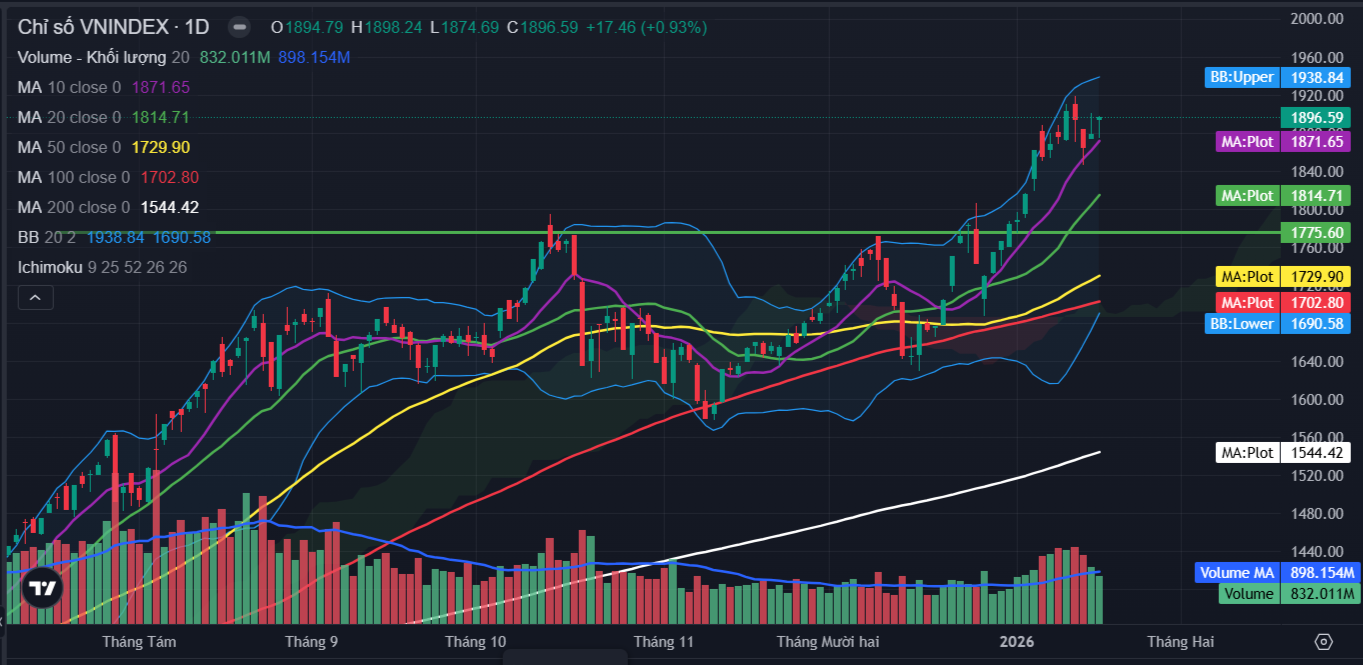
Task: Click the BB:Upper price label
Action: (x=1243, y=77)
